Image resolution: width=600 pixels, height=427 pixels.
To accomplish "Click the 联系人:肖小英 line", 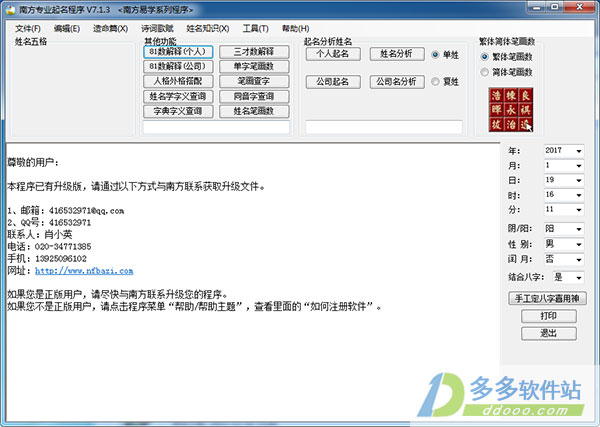I will [39, 235].
